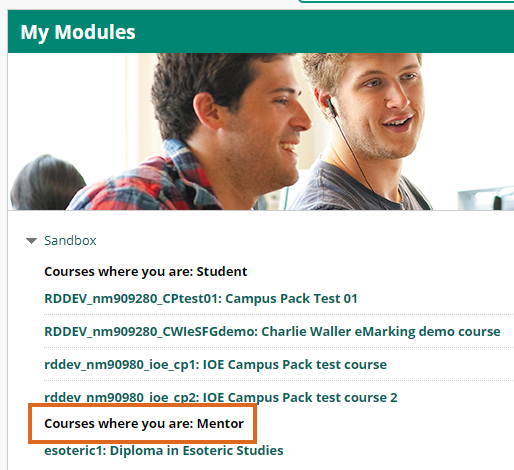This screenshot has height=470, width=514.
Task: Open esoteric1 Diploma in Esoteric Studies
Action: pos(164,451)
